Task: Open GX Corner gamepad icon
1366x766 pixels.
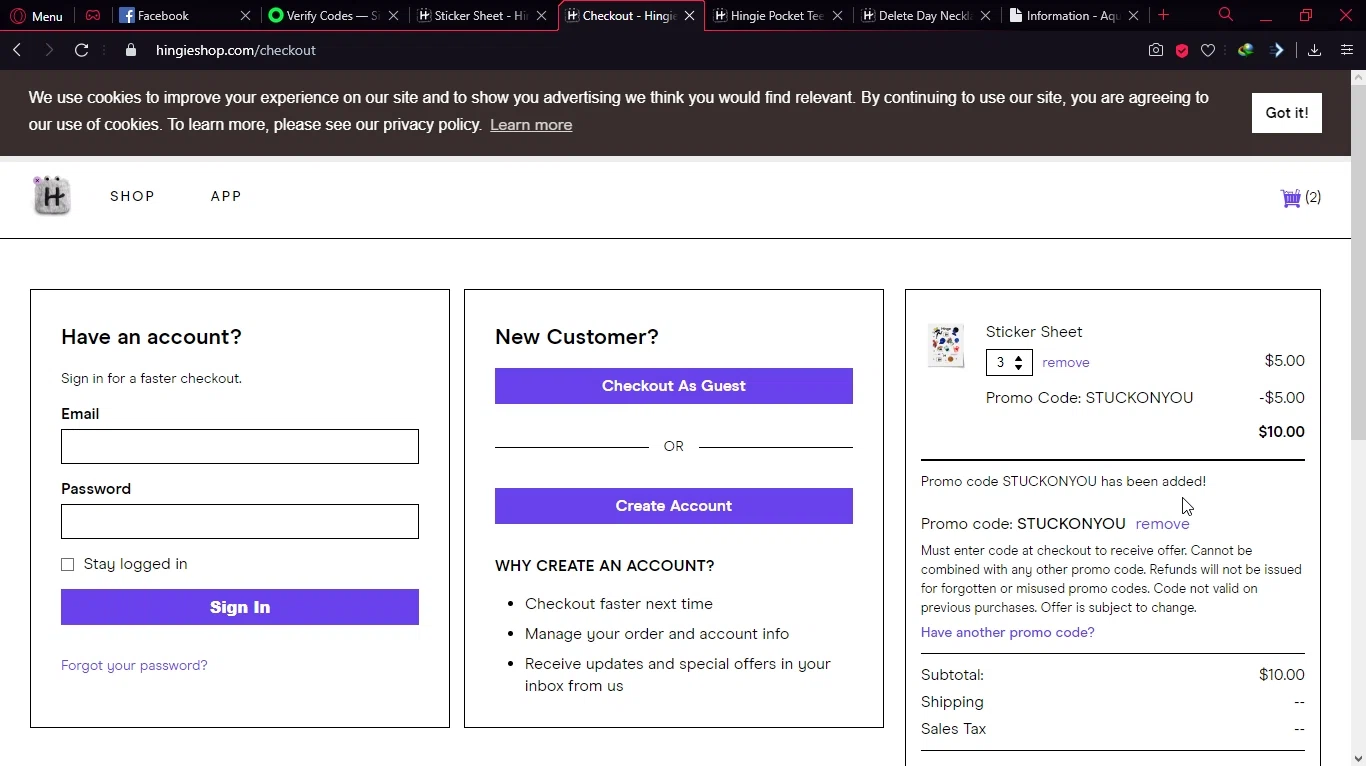Action: [93, 16]
